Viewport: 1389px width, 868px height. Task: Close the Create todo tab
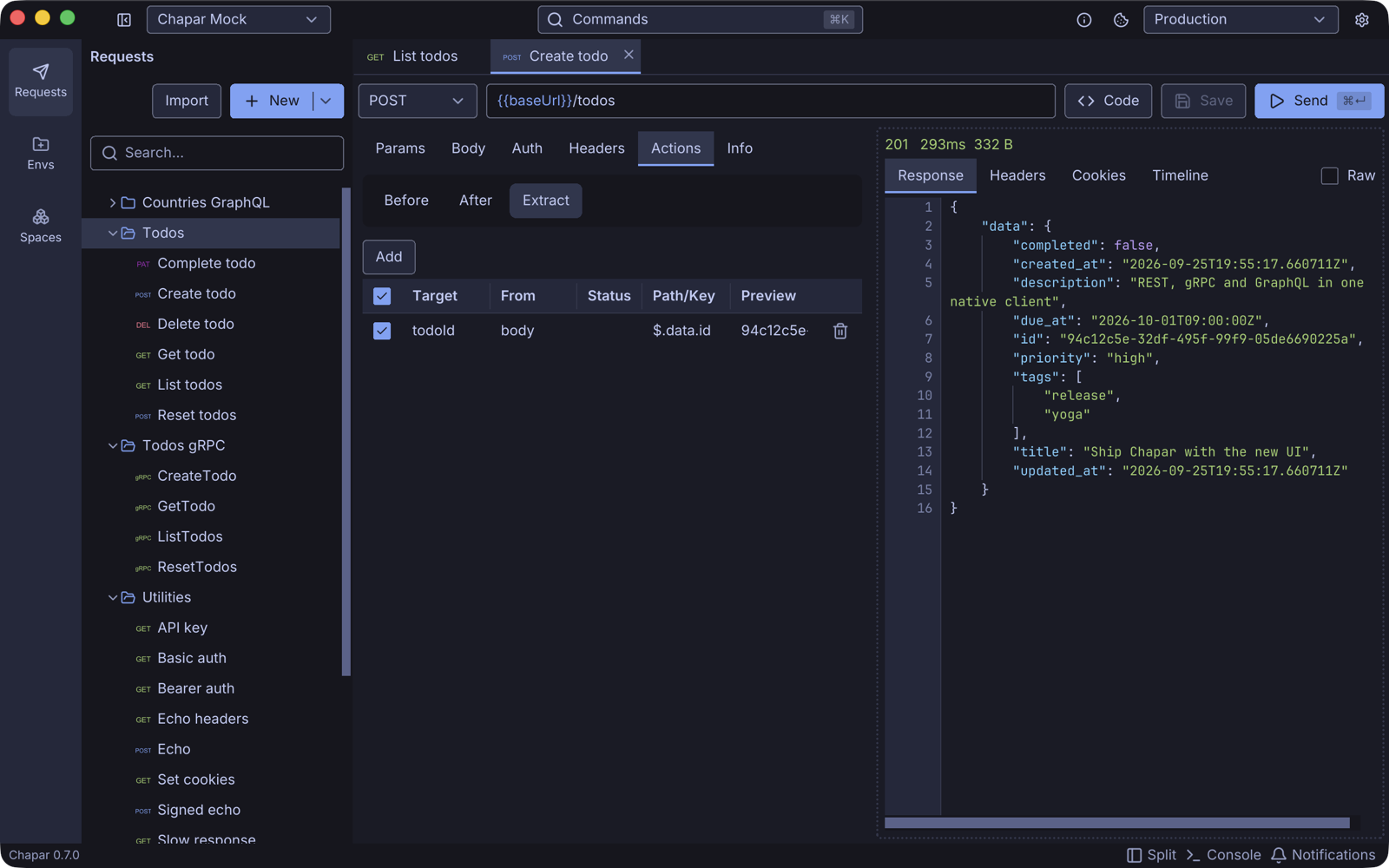(629, 55)
